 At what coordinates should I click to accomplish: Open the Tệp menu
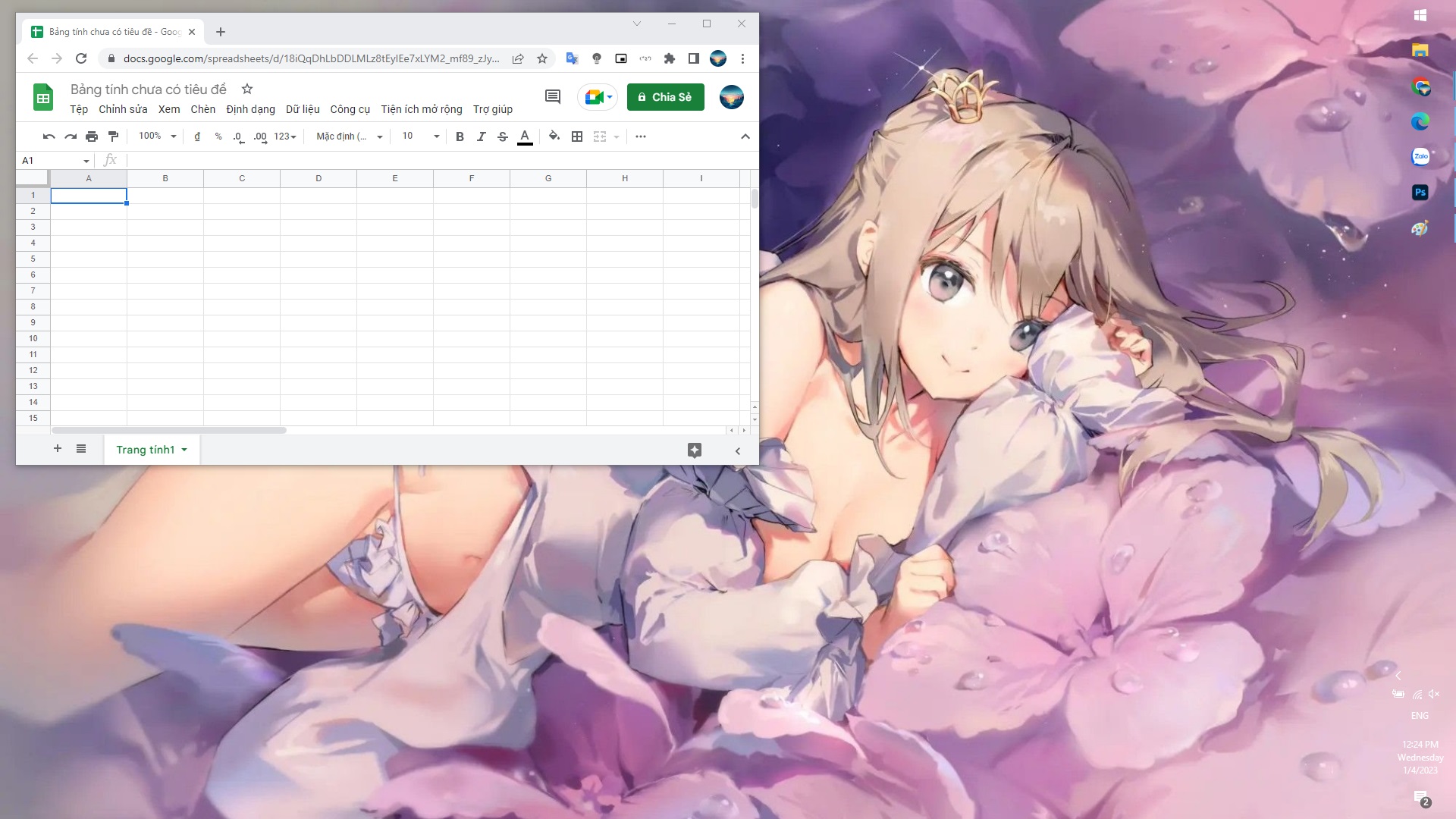point(79,109)
